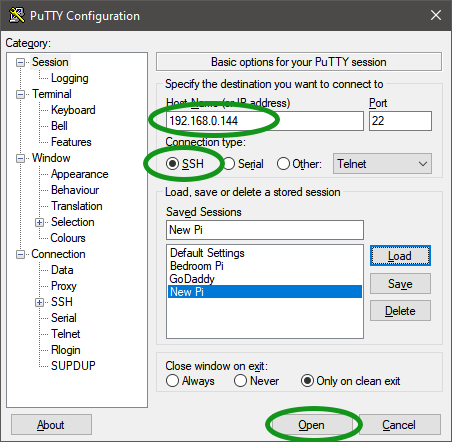Go to the Colours settings panel
This screenshot has height=442, width=452.
(x=68, y=238)
